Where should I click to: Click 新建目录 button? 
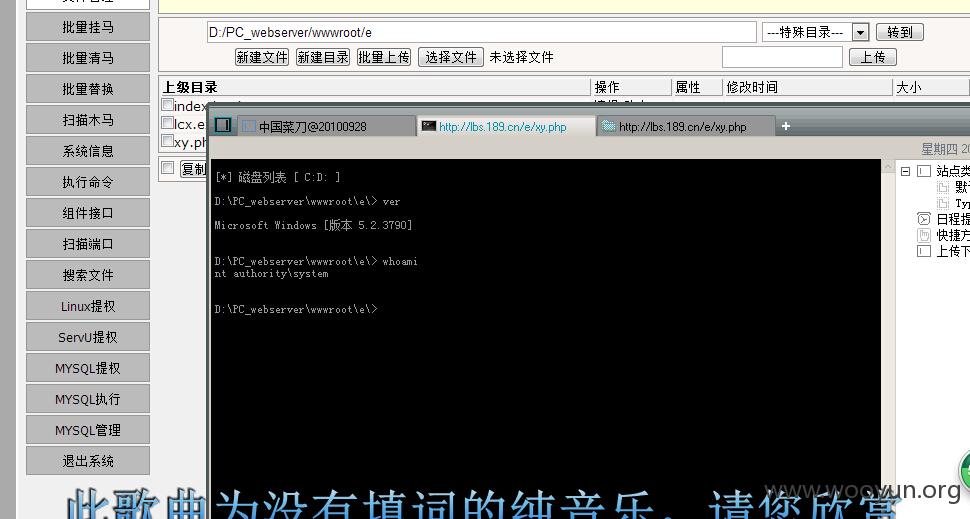322,57
